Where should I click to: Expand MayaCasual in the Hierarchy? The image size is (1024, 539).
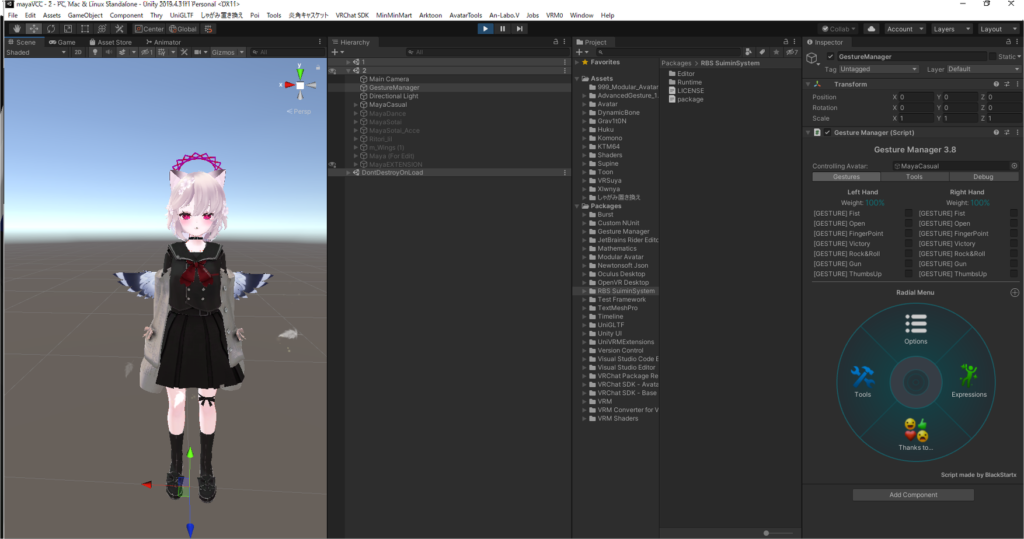pos(356,105)
